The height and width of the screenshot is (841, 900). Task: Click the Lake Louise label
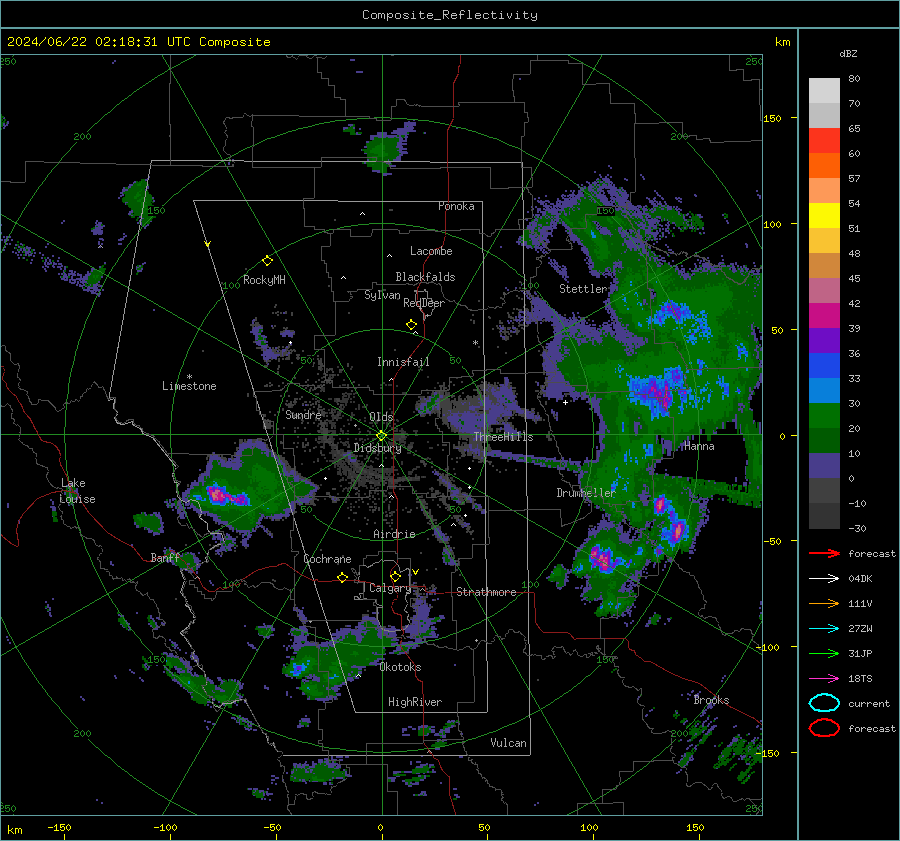[77, 491]
